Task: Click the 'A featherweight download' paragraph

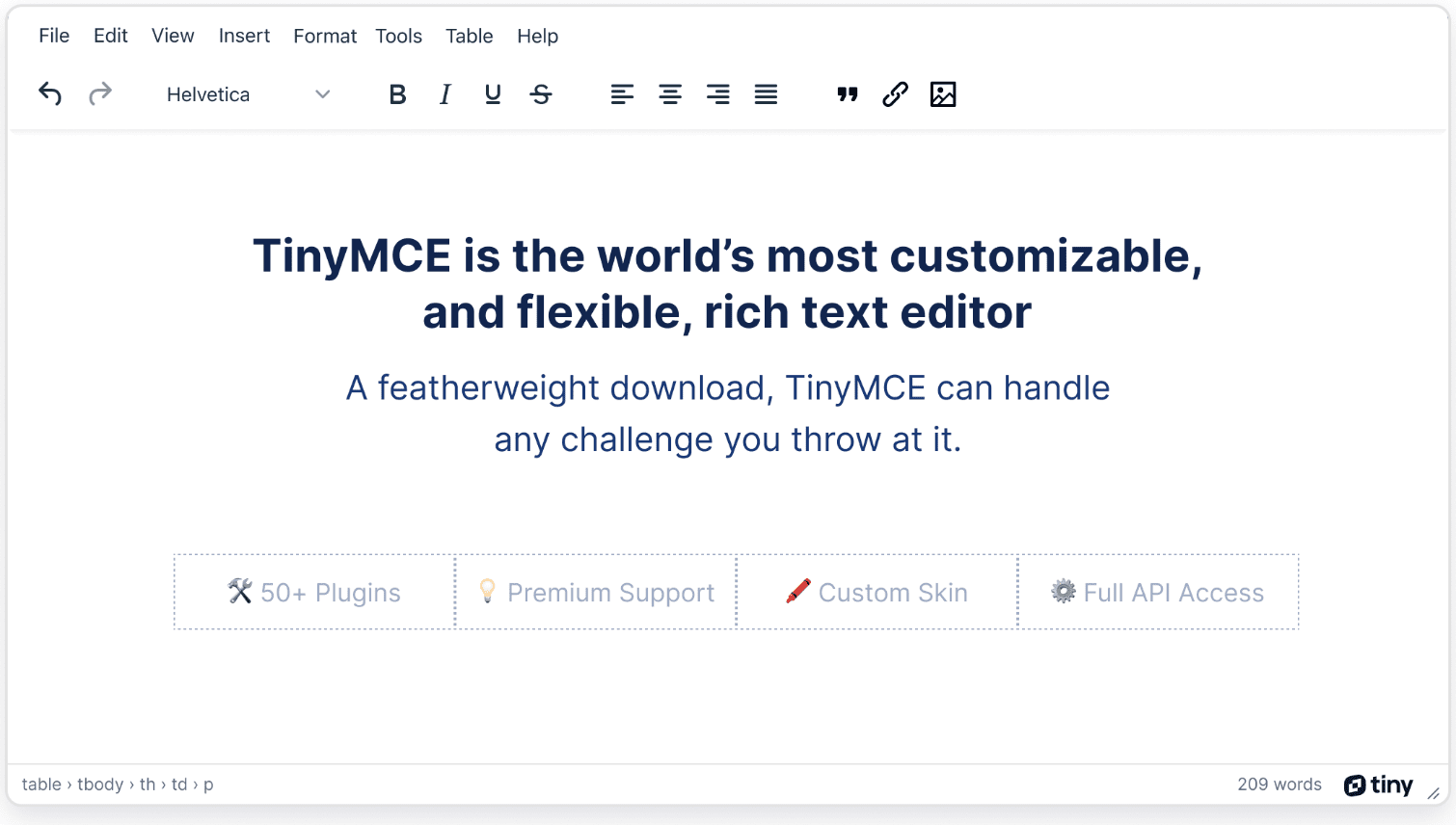Action: 728,413
